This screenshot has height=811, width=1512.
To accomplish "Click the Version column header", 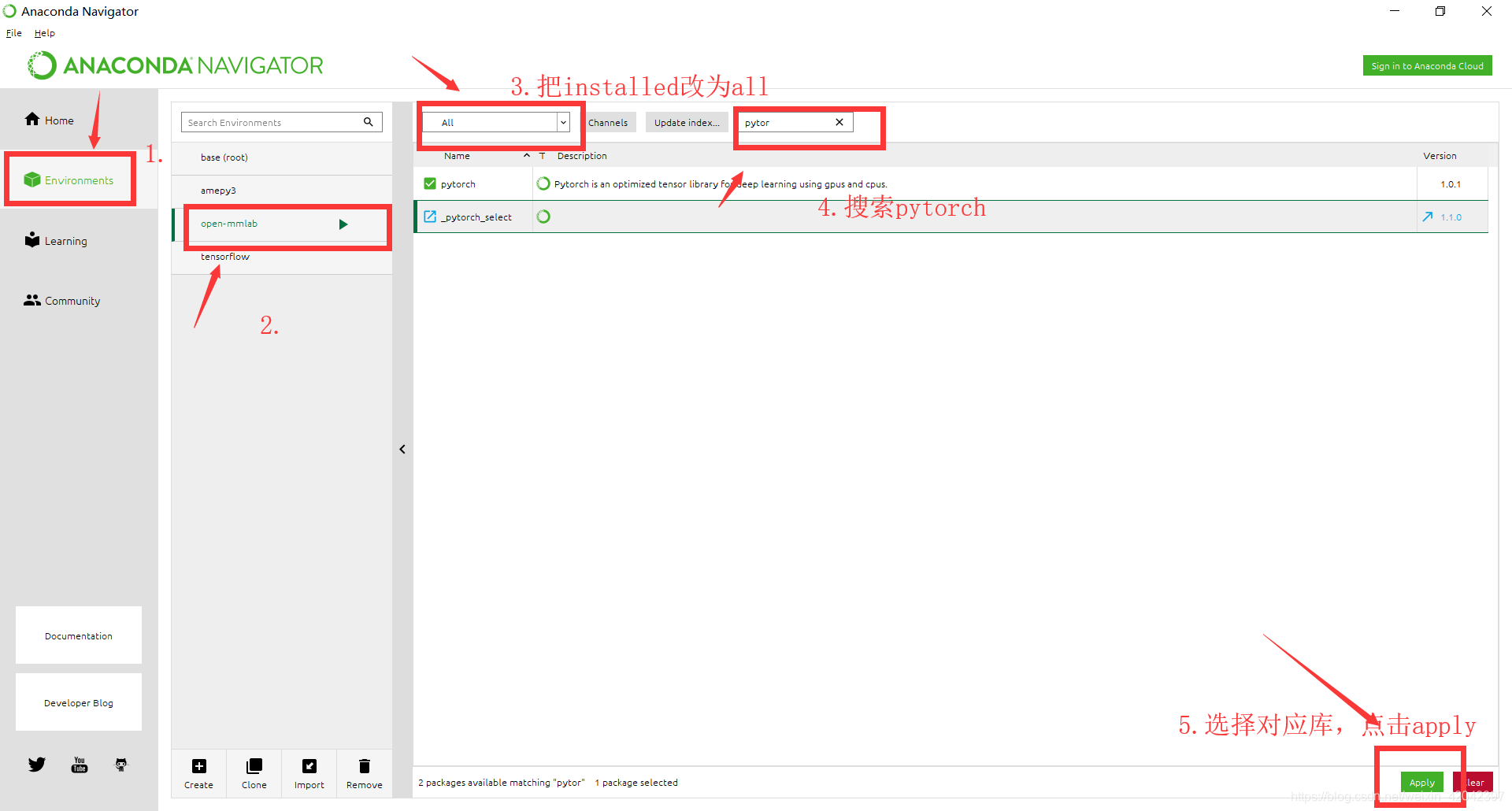I will click(1440, 156).
